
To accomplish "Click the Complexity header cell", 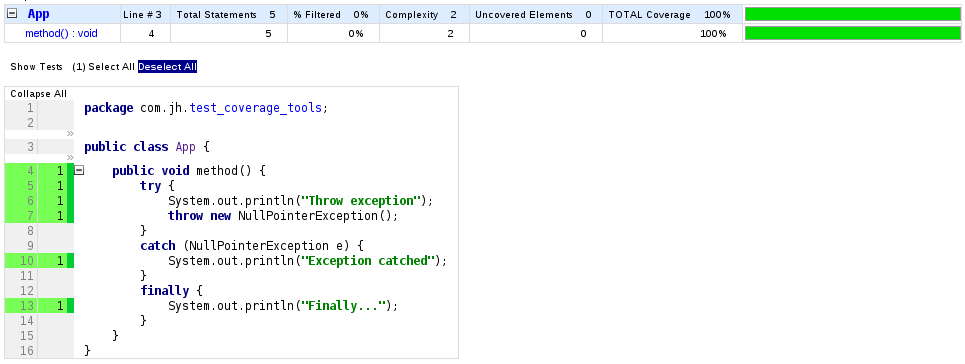I will pos(424,14).
